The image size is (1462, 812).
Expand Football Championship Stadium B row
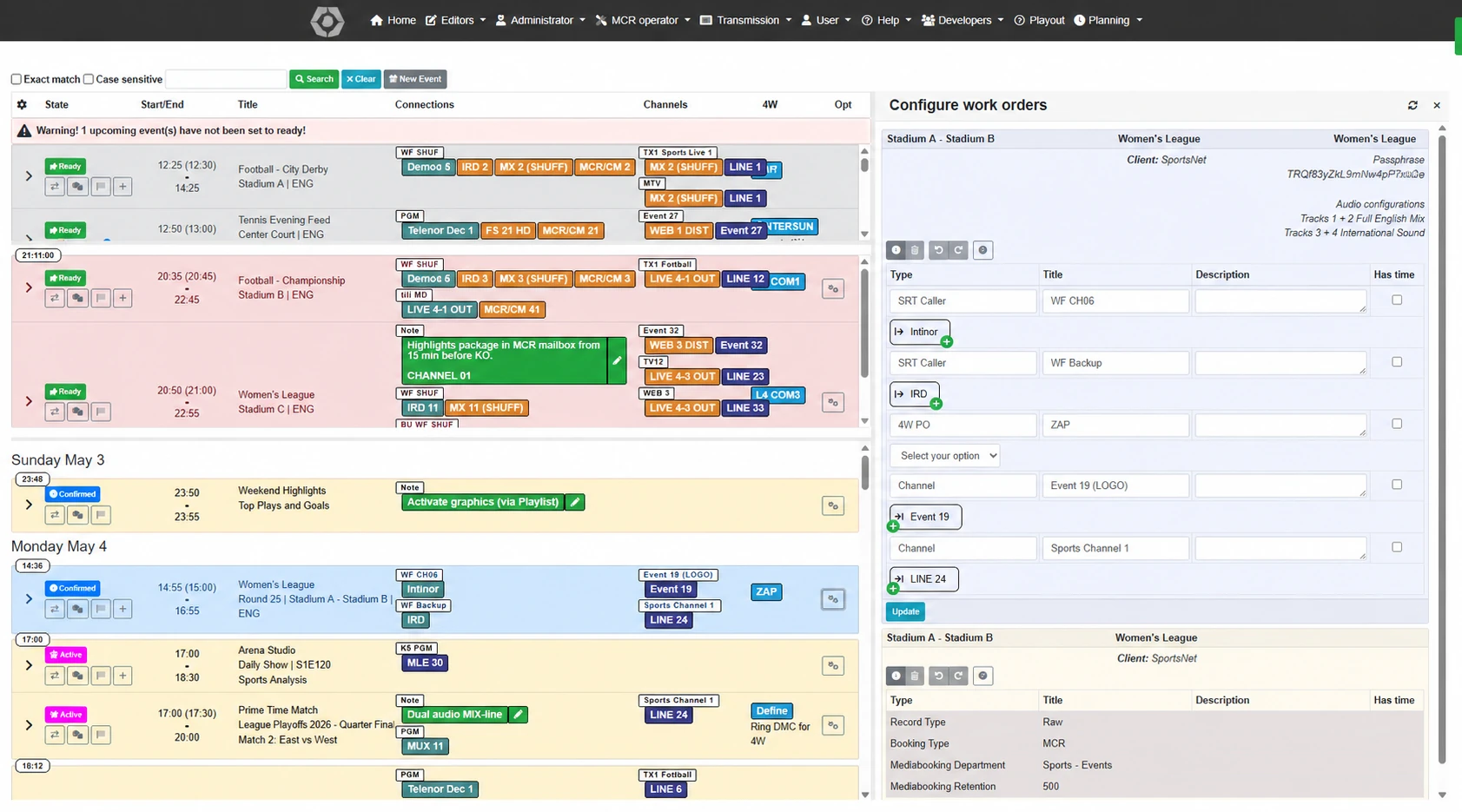29,287
